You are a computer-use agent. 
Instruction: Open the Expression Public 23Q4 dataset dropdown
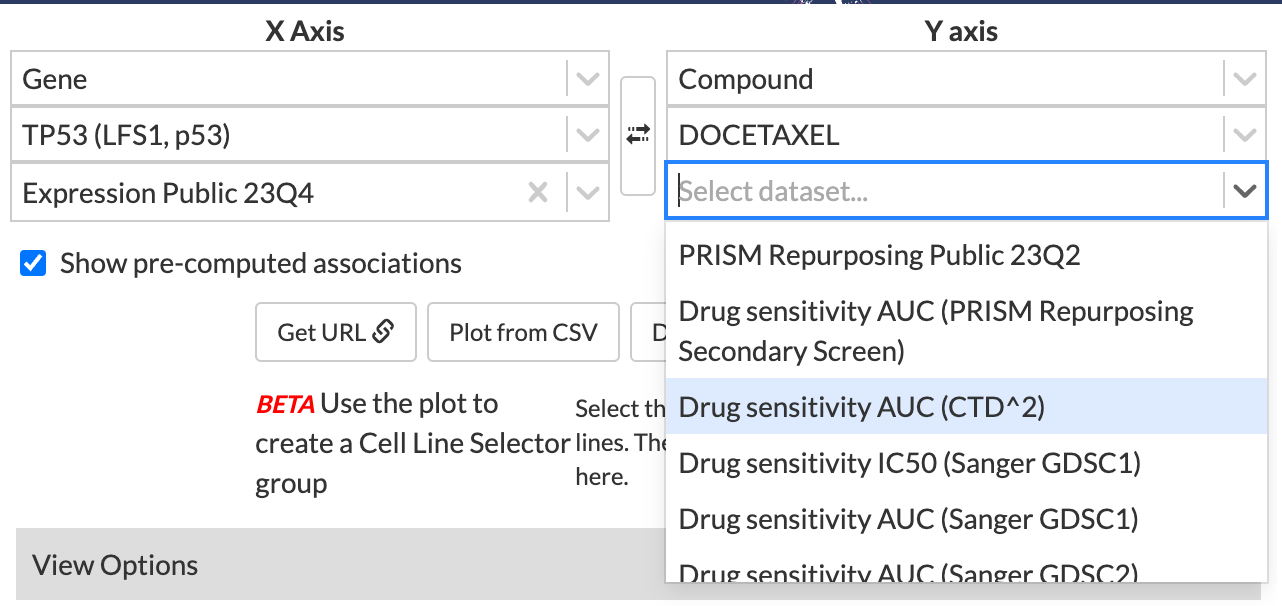click(x=588, y=192)
